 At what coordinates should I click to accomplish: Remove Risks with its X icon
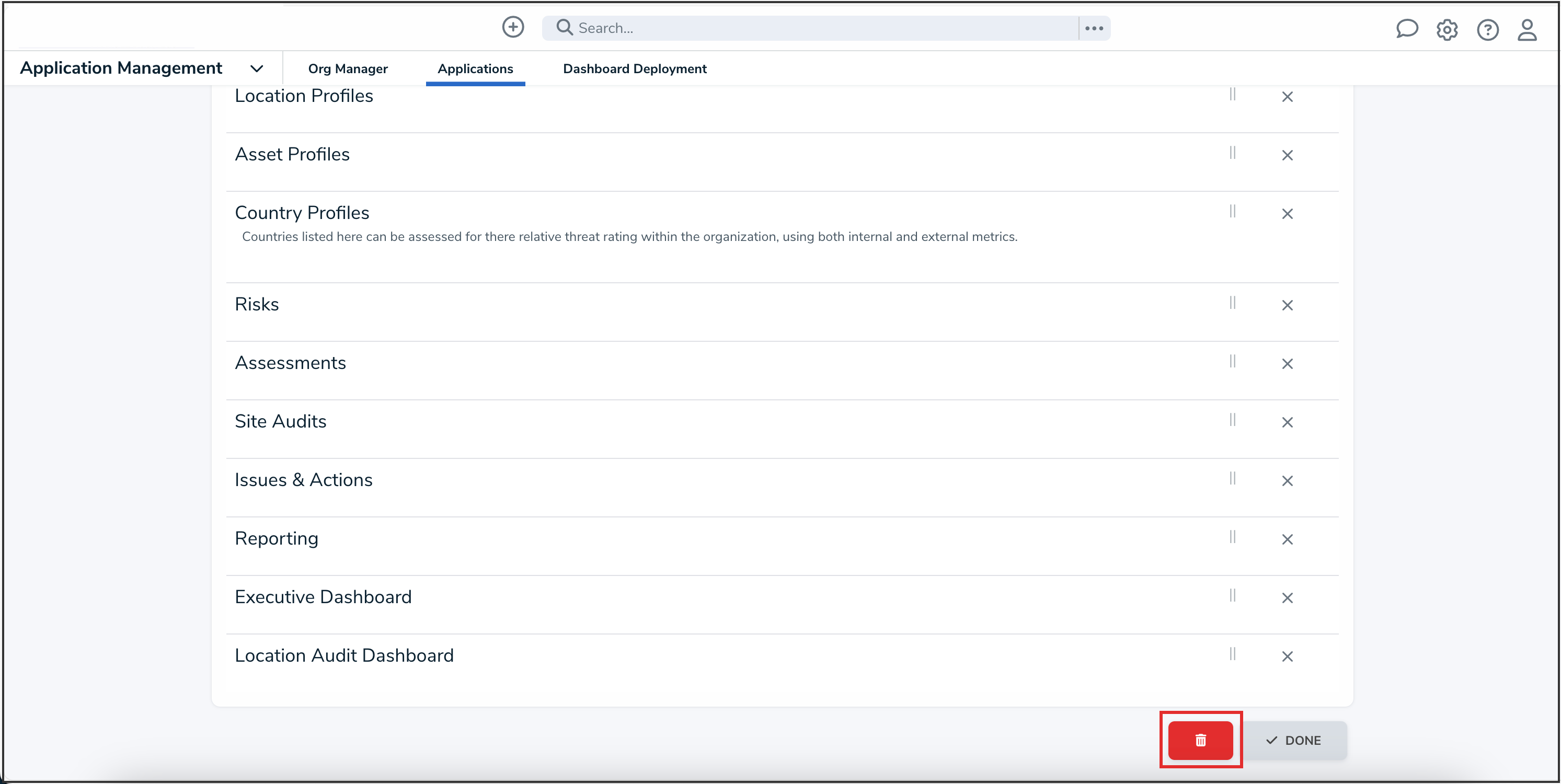1287,305
